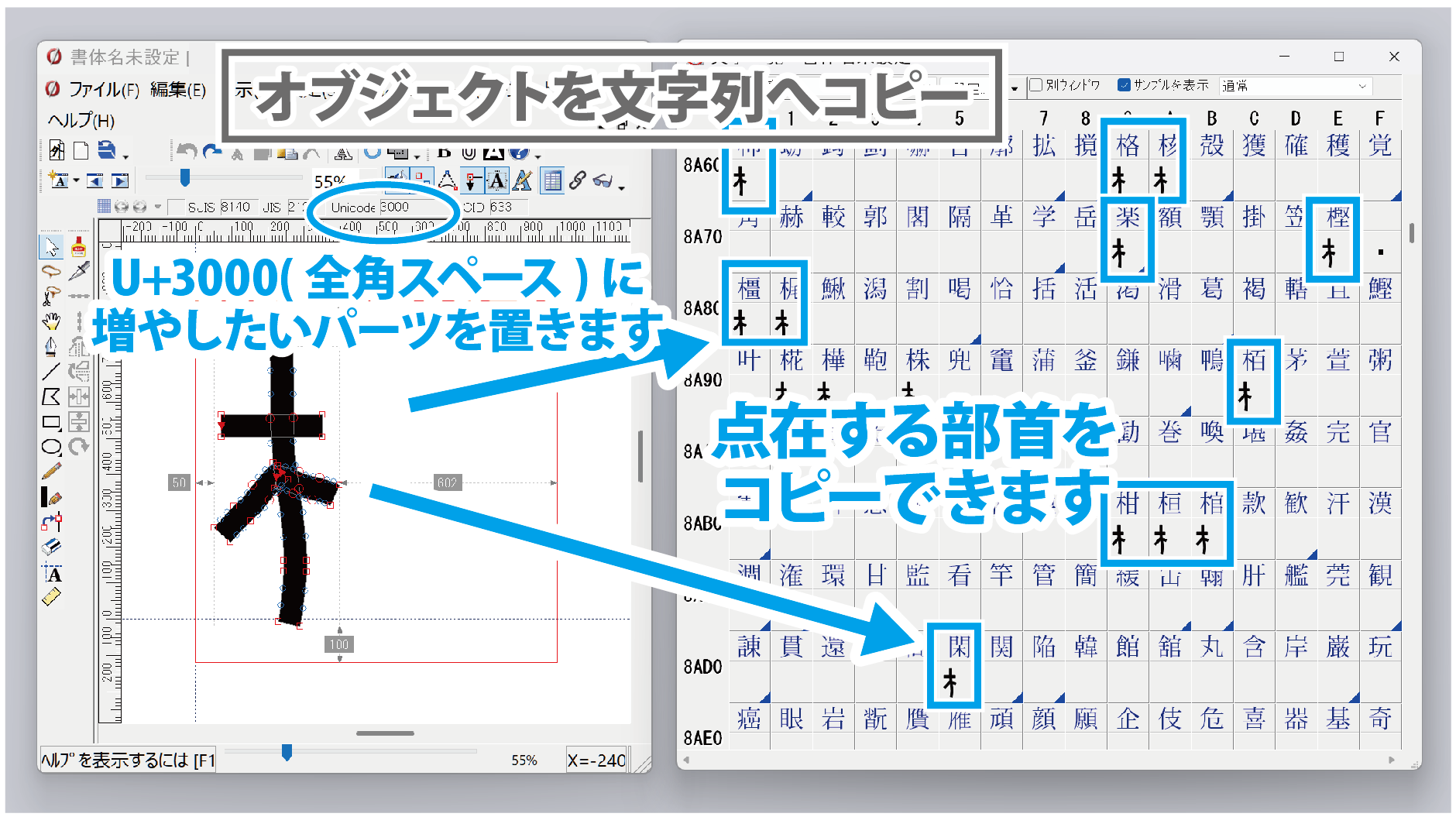Open the ファイル(F) menu

[104, 90]
